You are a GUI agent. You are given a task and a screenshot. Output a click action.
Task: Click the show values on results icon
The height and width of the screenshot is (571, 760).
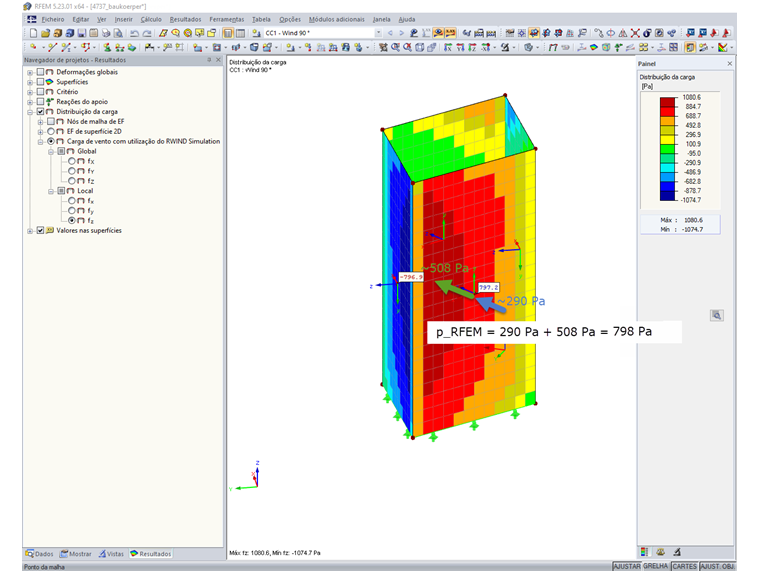(450, 33)
